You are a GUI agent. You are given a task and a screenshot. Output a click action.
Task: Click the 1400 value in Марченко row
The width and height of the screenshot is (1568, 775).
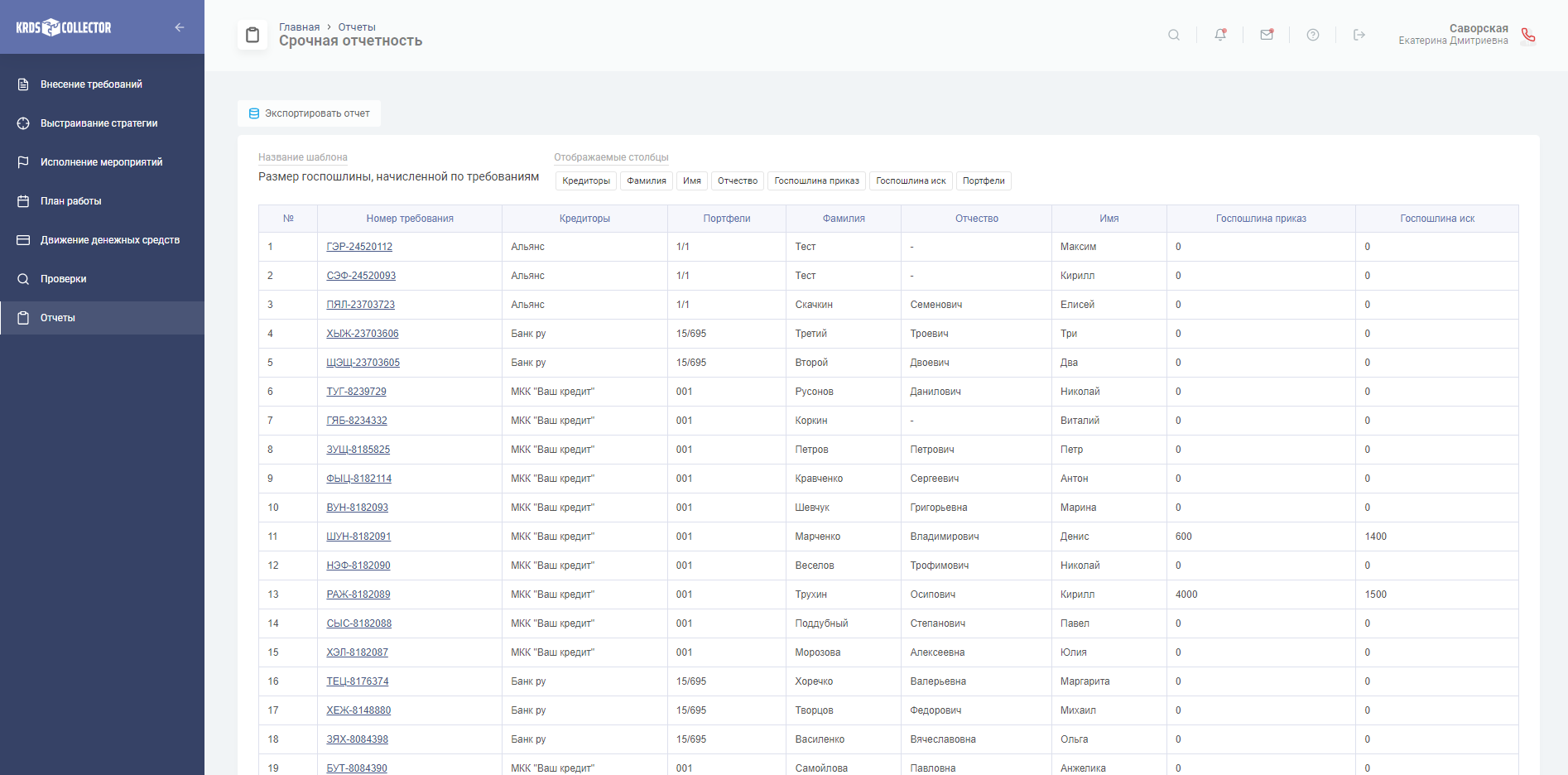[1376, 537]
